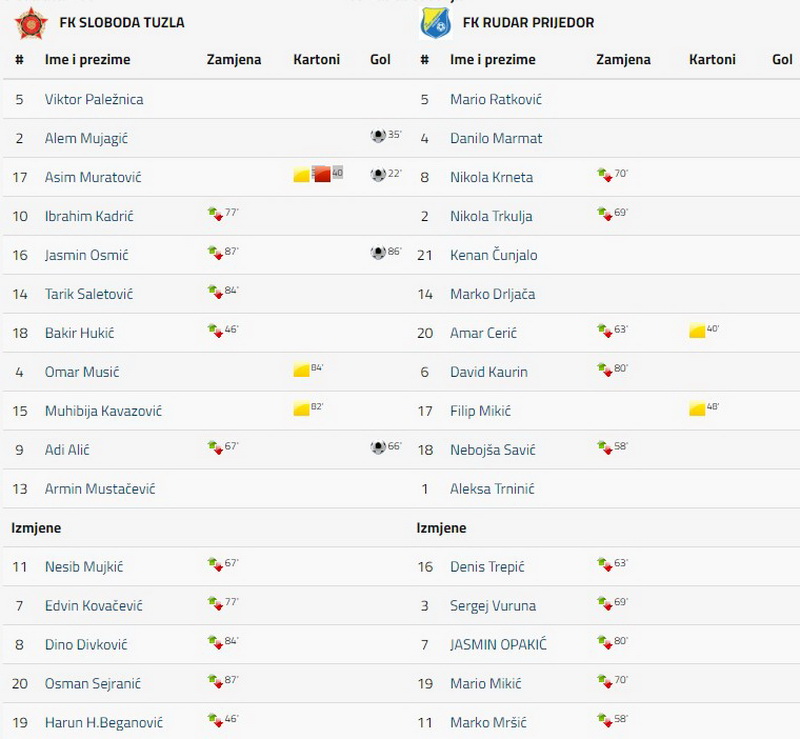The image size is (800, 739).
Task: Open Mario Ratković's player page
Action: [496, 99]
